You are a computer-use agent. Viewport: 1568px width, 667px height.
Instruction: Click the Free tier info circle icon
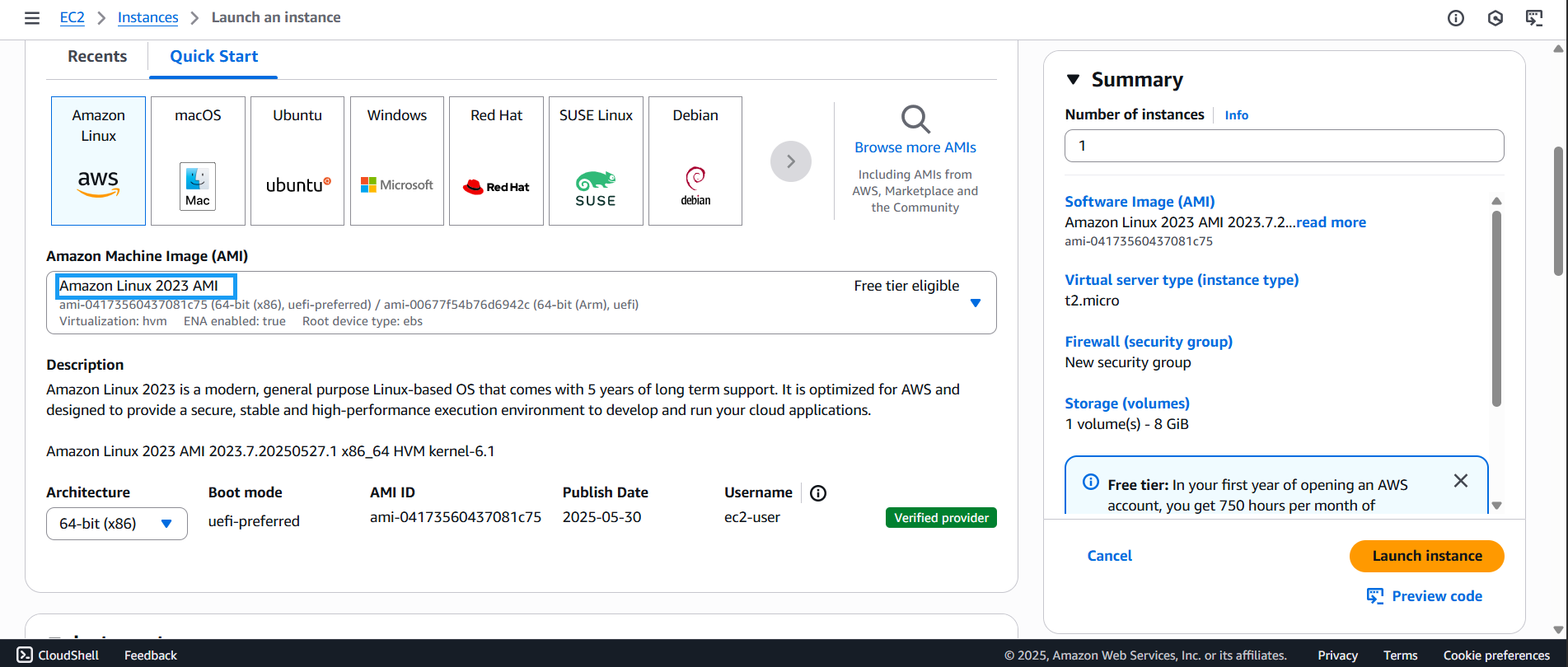coord(1091,483)
